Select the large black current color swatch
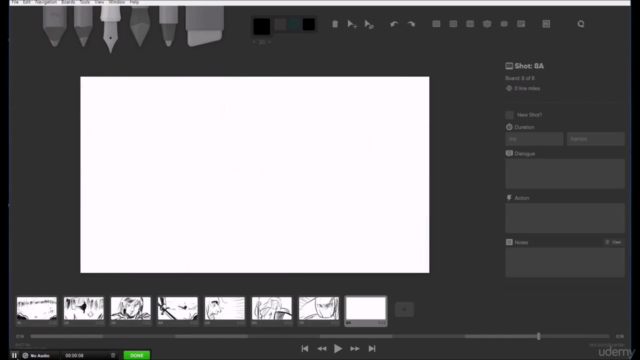The image size is (640, 360). 262,26
